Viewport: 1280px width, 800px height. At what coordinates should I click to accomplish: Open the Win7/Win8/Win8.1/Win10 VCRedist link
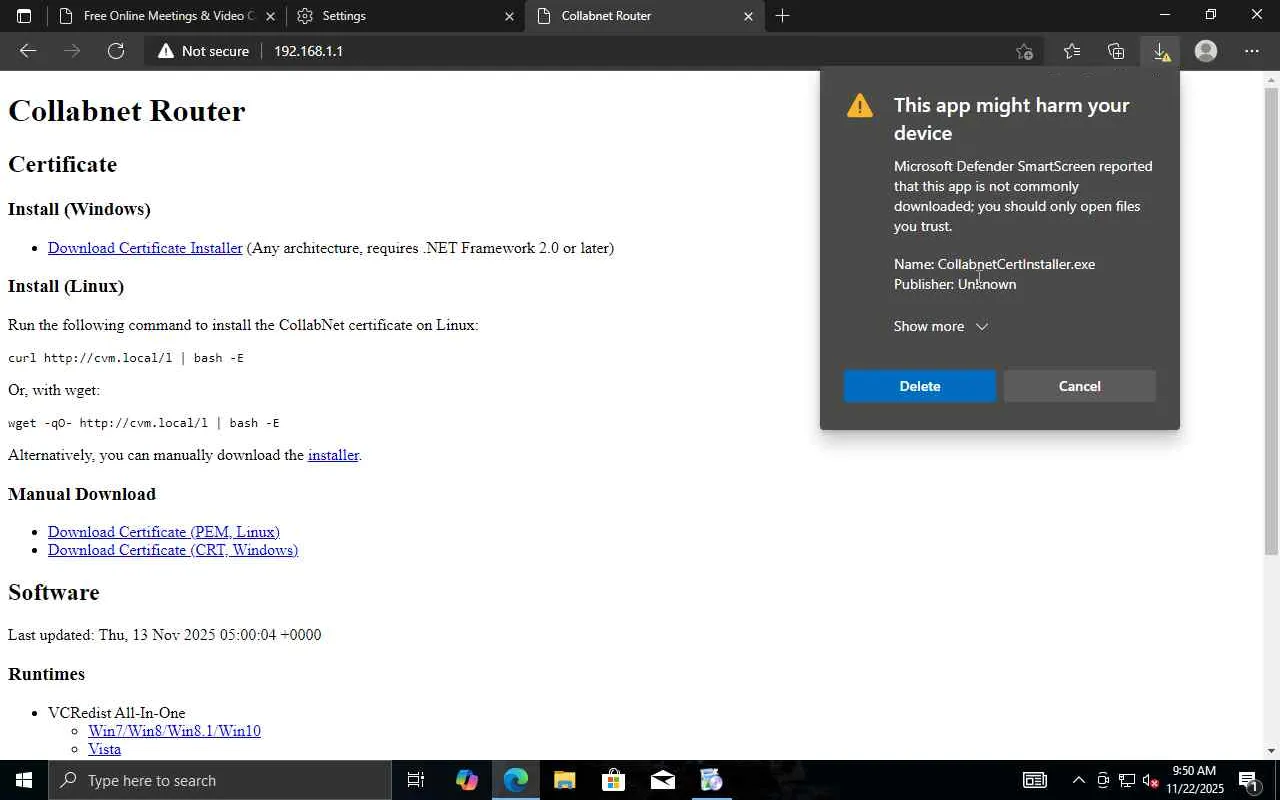[174, 731]
